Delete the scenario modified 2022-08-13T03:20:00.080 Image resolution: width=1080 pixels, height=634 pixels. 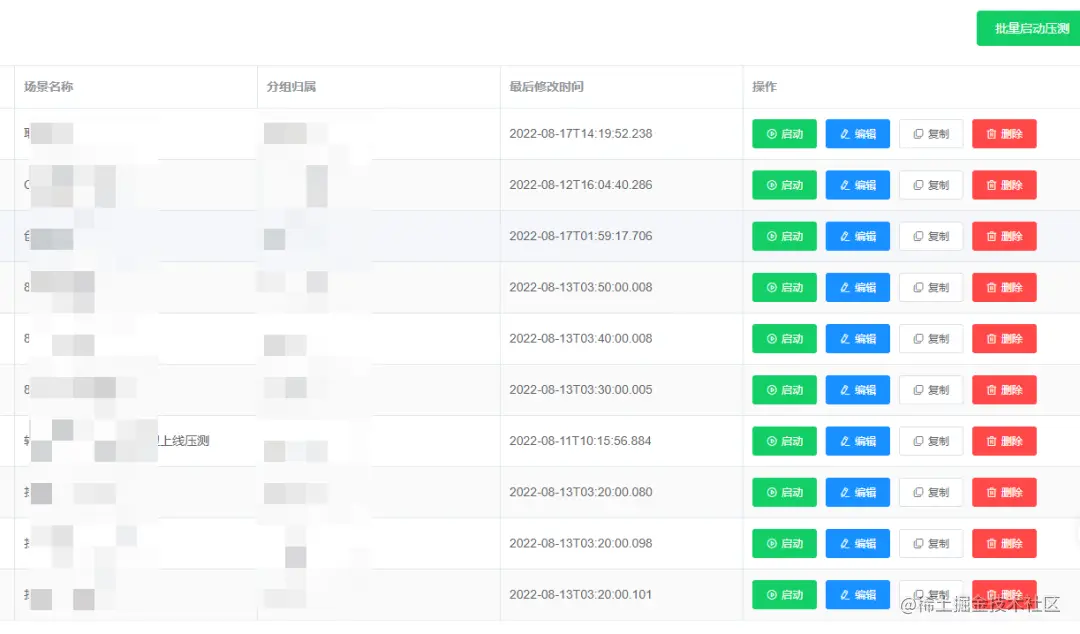(x=1004, y=492)
